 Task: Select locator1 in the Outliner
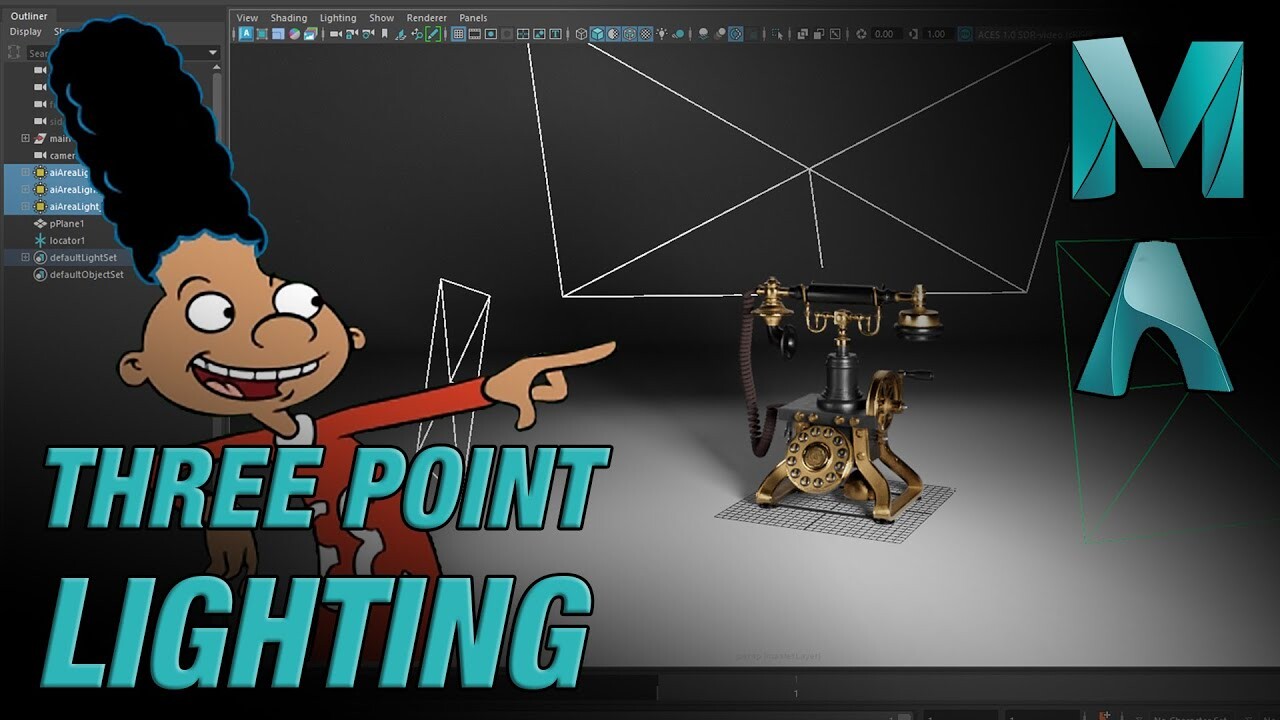(67, 240)
